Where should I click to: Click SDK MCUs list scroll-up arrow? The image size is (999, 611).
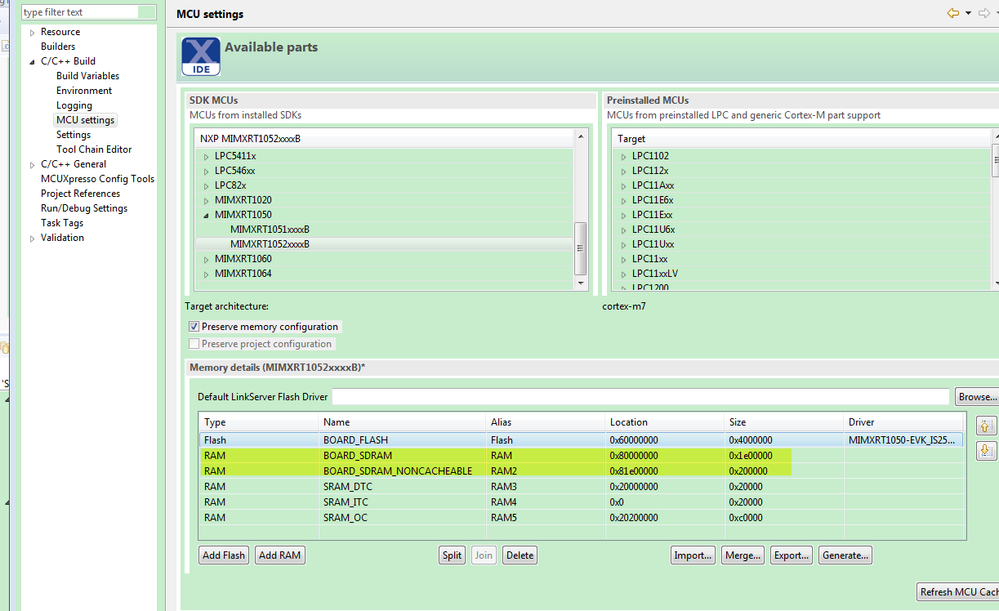click(580, 136)
